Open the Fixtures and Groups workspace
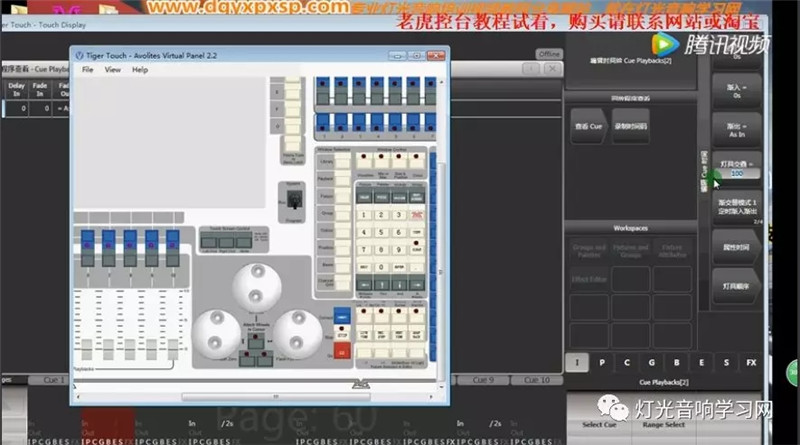The width and height of the screenshot is (800, 445). (631, 251)
